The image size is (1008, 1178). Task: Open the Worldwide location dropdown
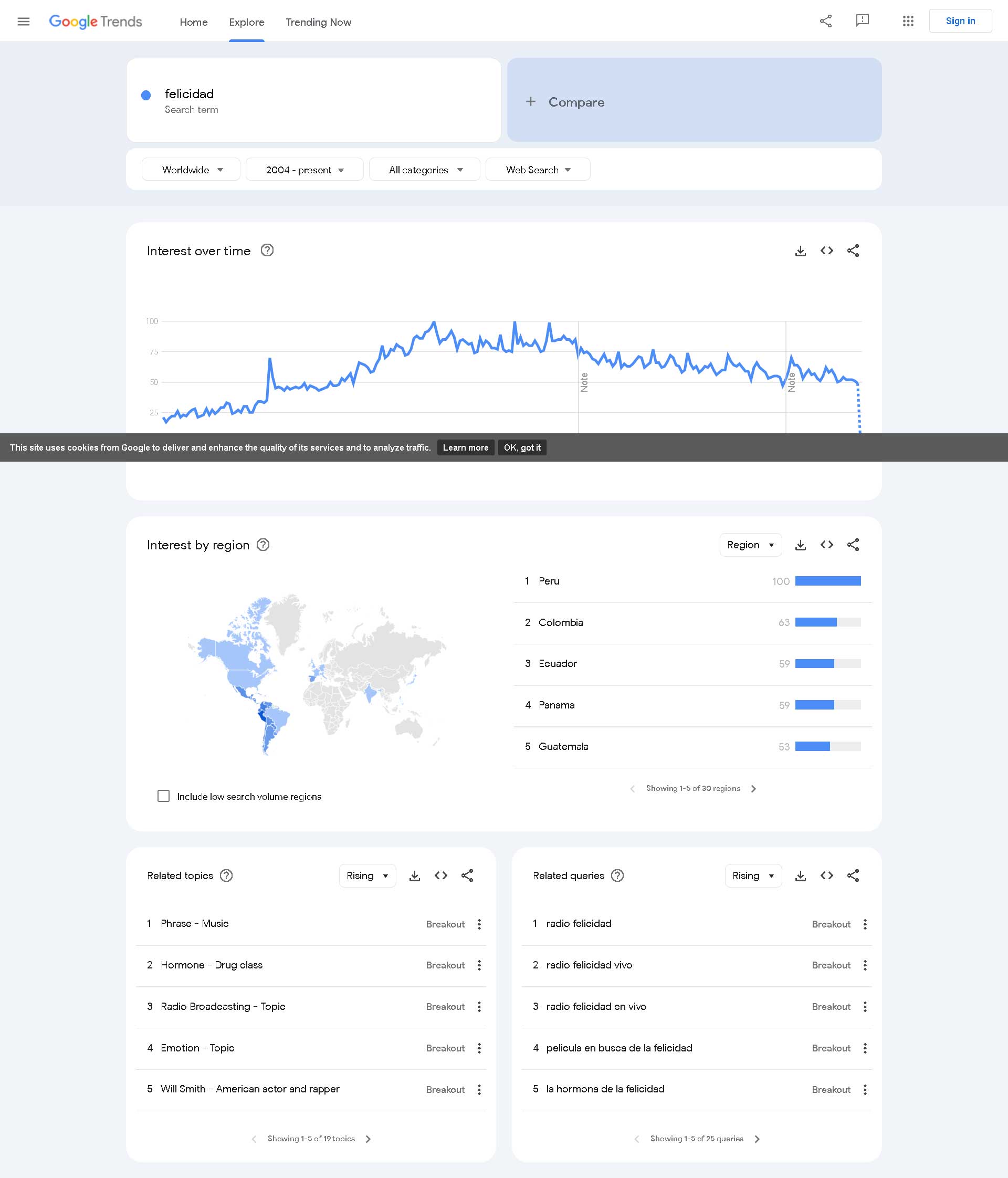tap(191, 170)
